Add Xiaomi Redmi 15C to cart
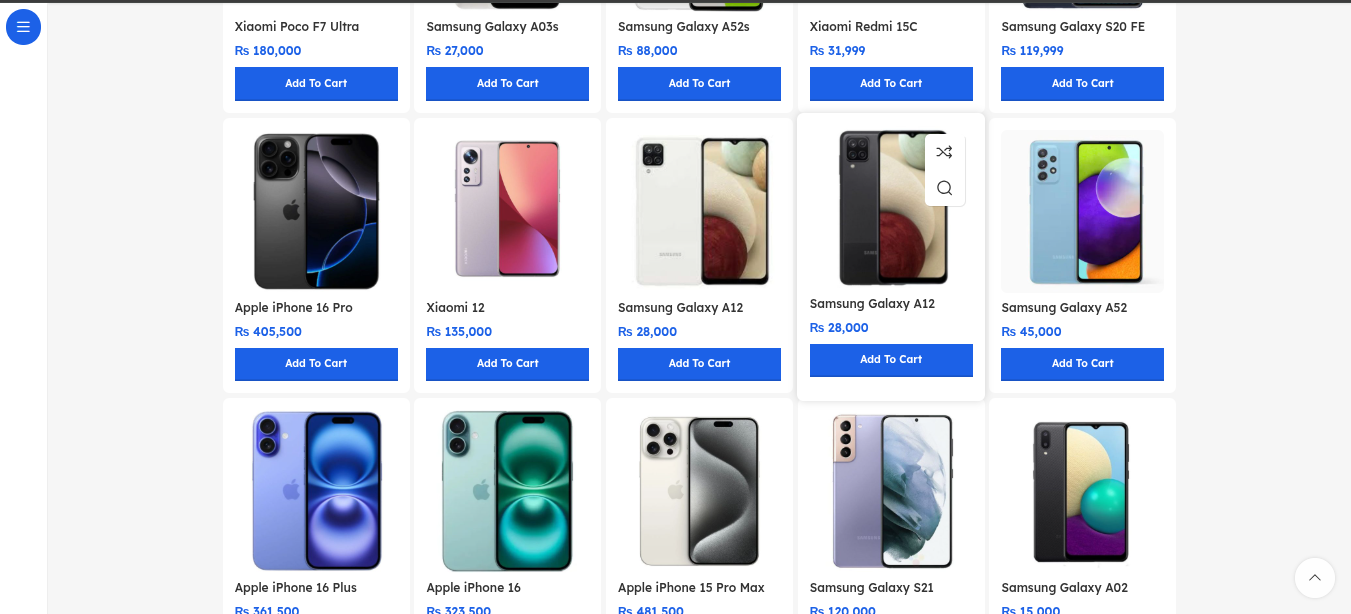This screenshot has height=614, width=1351. pyautogui.click(x=891, y=84)
